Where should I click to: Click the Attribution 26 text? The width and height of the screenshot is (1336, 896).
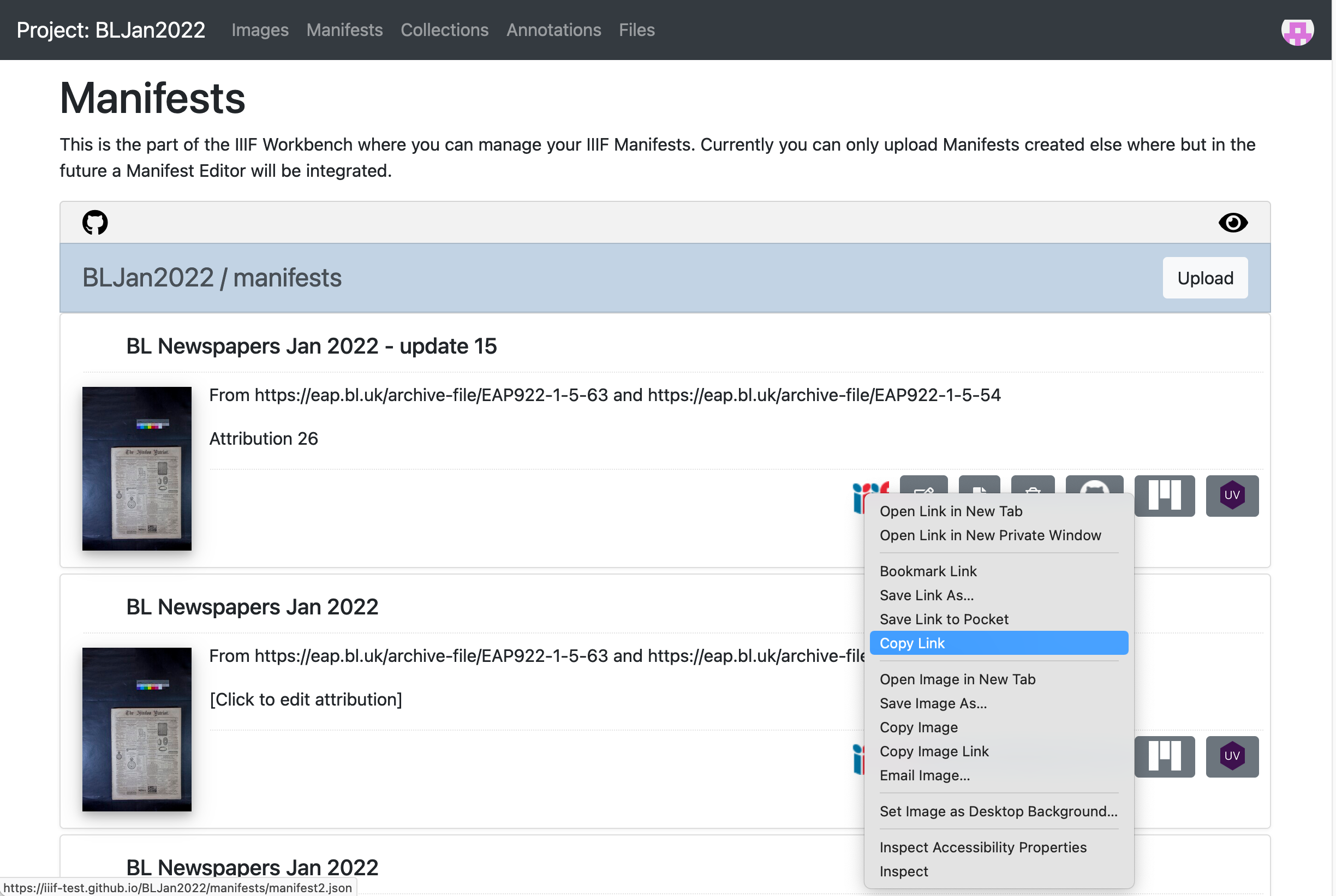pyautogui.click(x=264, y=439)
